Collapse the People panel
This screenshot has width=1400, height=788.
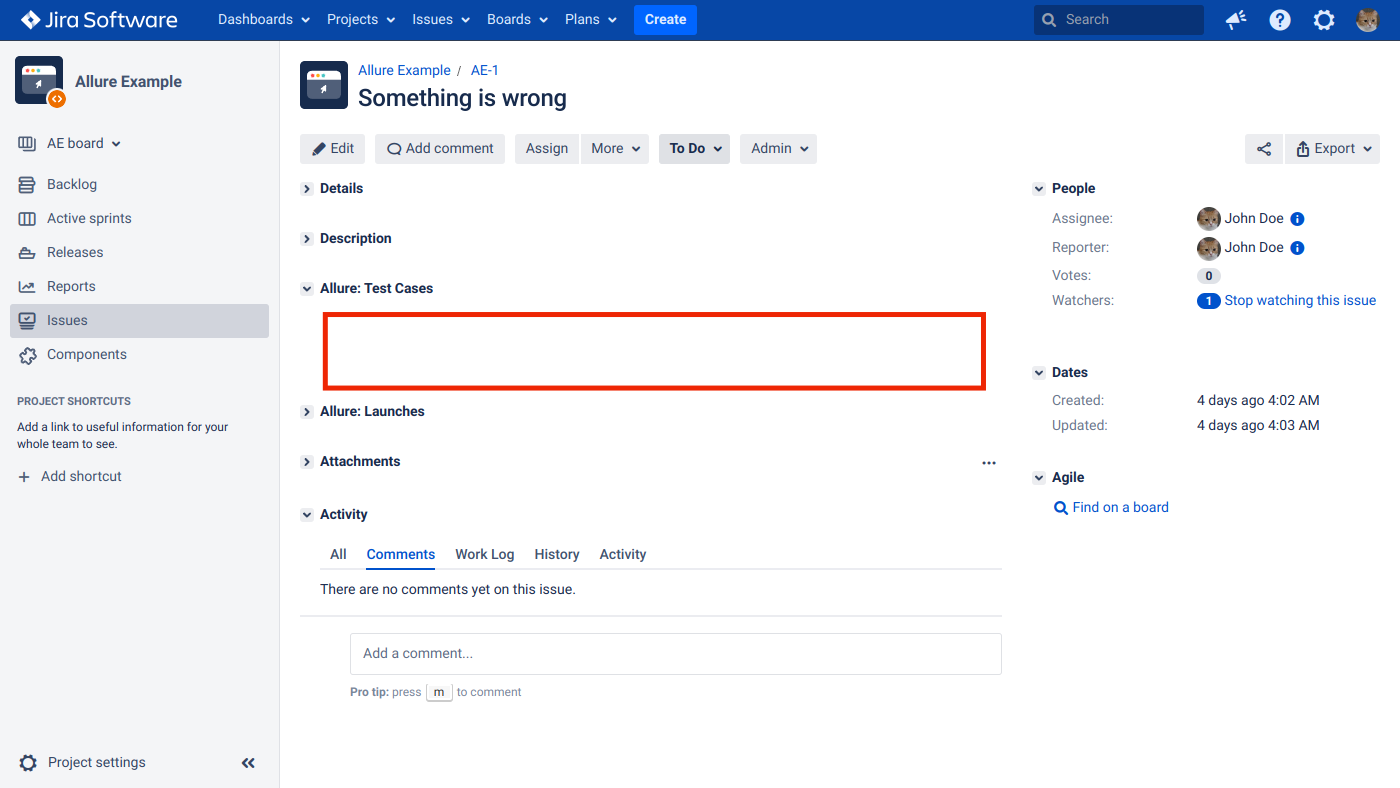(1039, 189)
